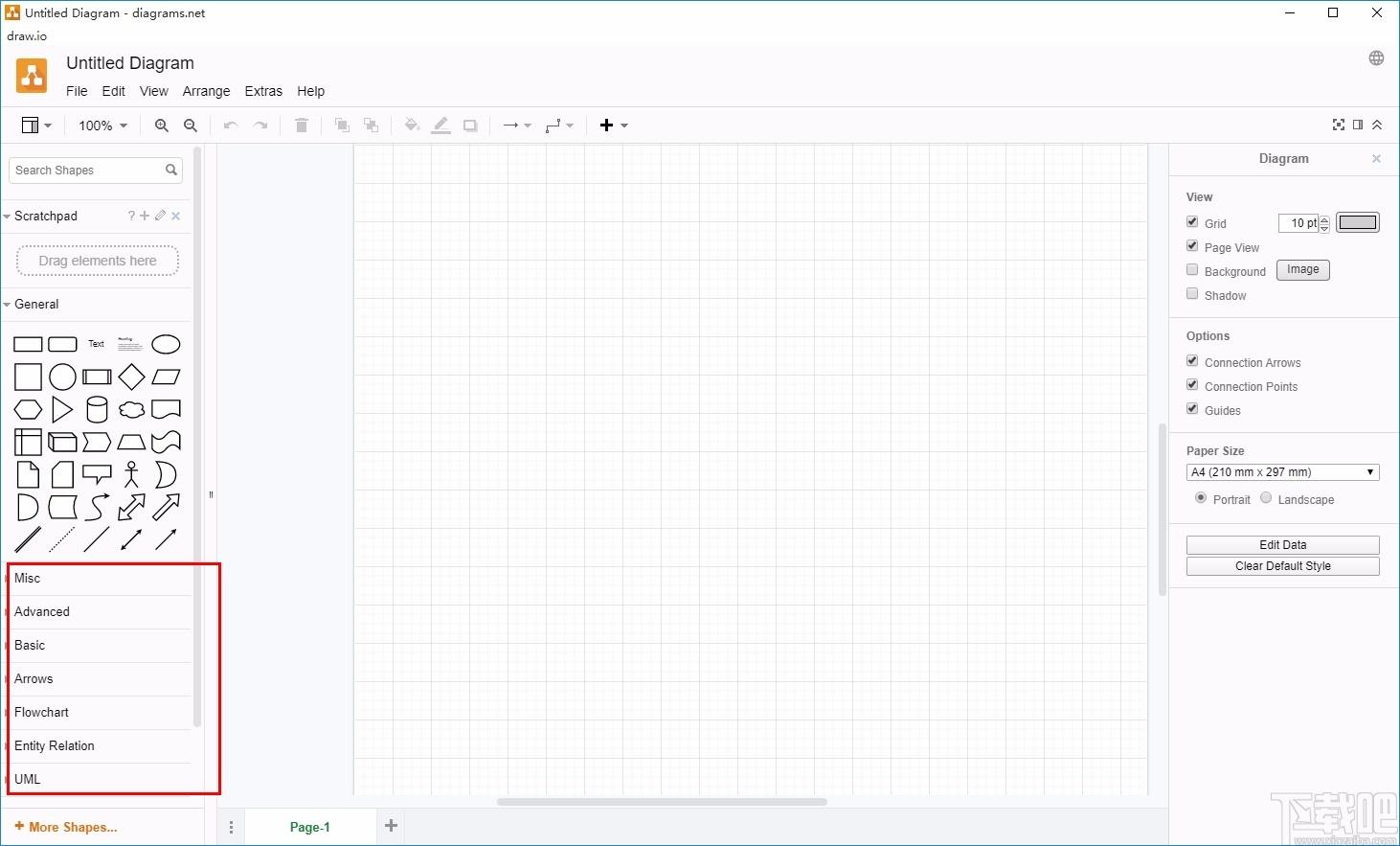Click the Undo arrow icon
This screenshot has height=846, width=1400.
click(x=231, y=126)
